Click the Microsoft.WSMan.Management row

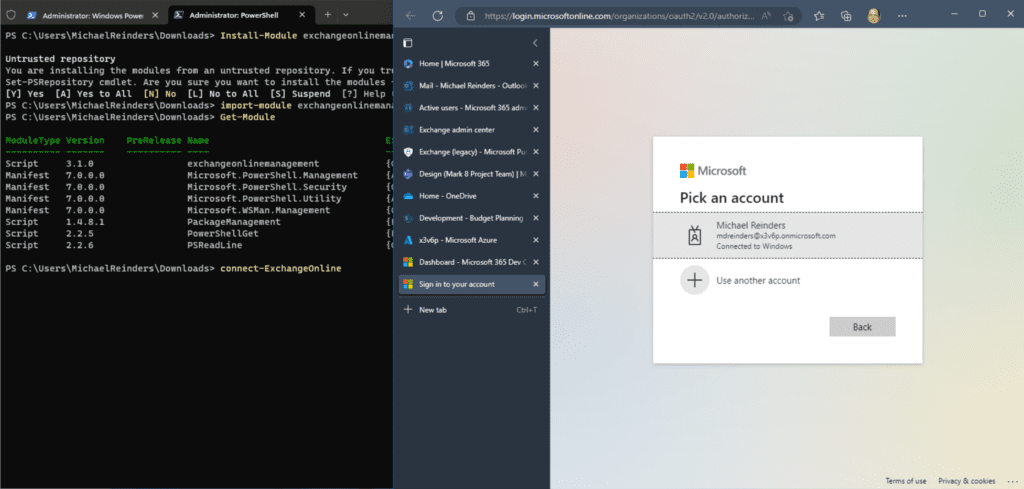(x=199, y=210)
